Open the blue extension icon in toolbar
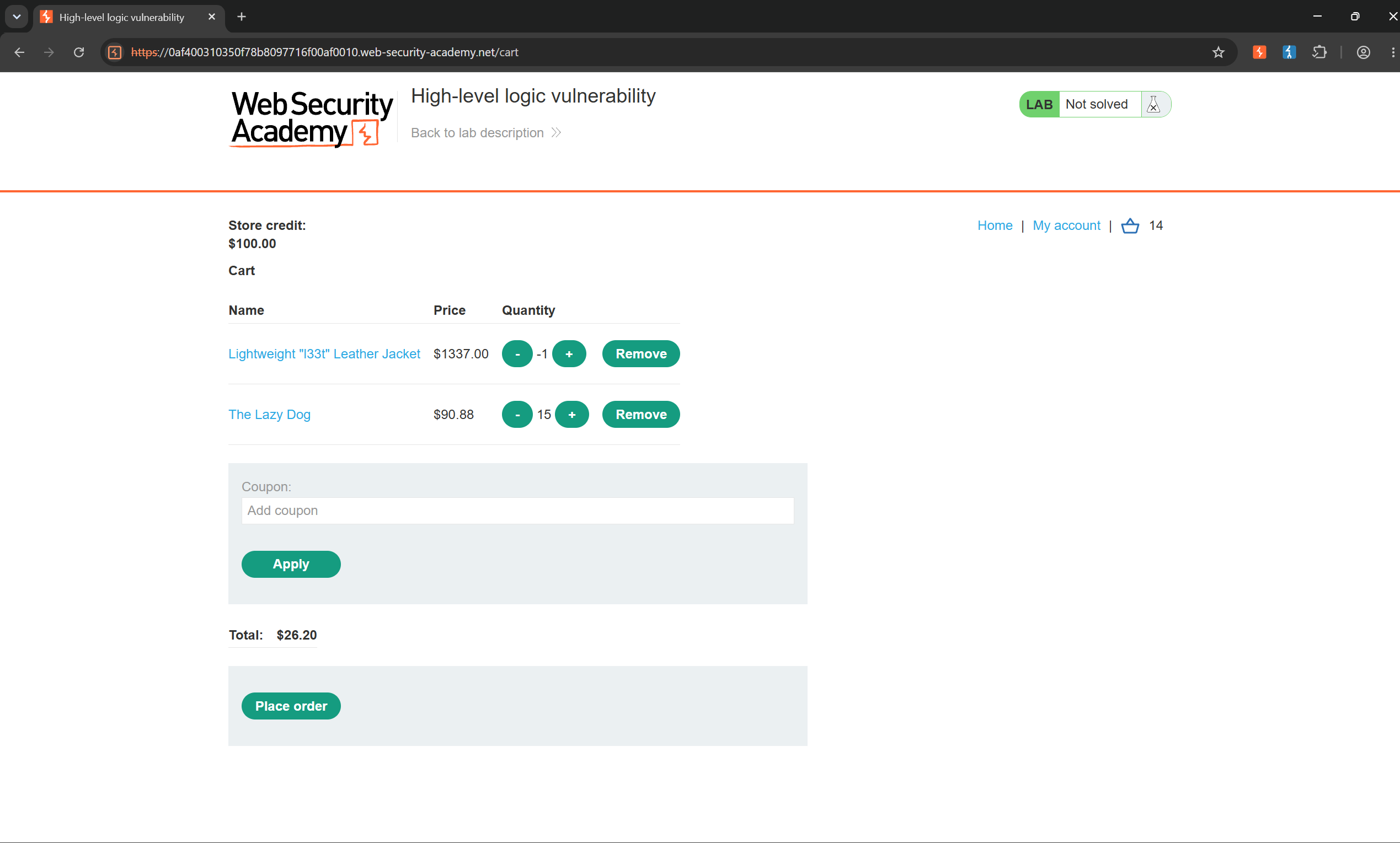The image size is (1400, 843). (1289, 52)
